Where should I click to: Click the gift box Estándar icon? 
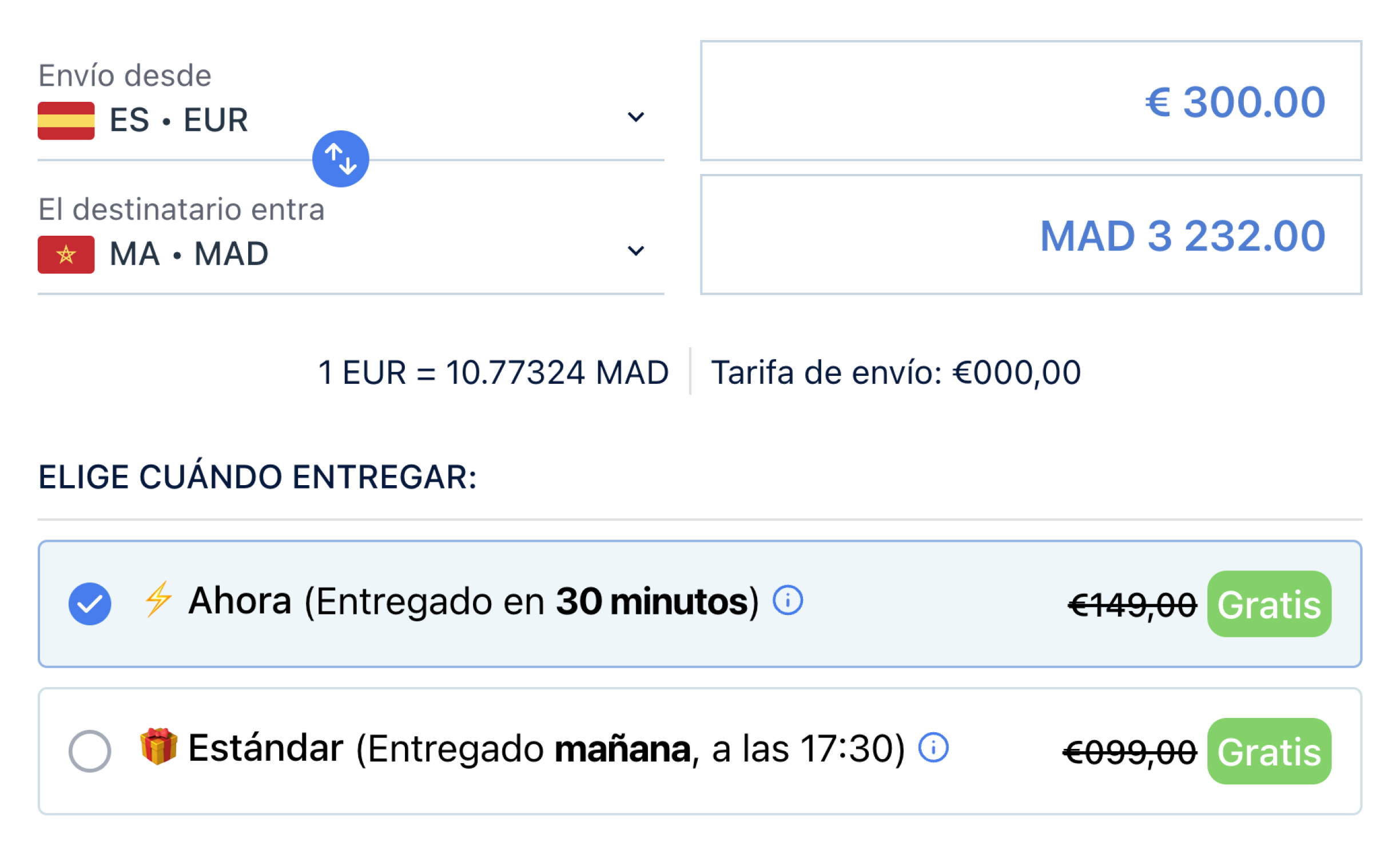click(158, 746)
